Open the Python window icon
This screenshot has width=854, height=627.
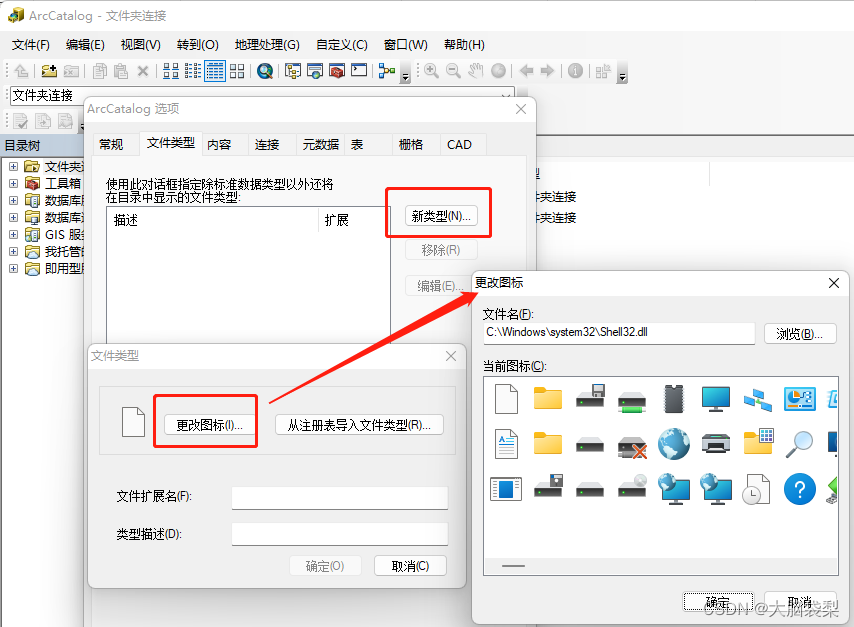(359, 70)
